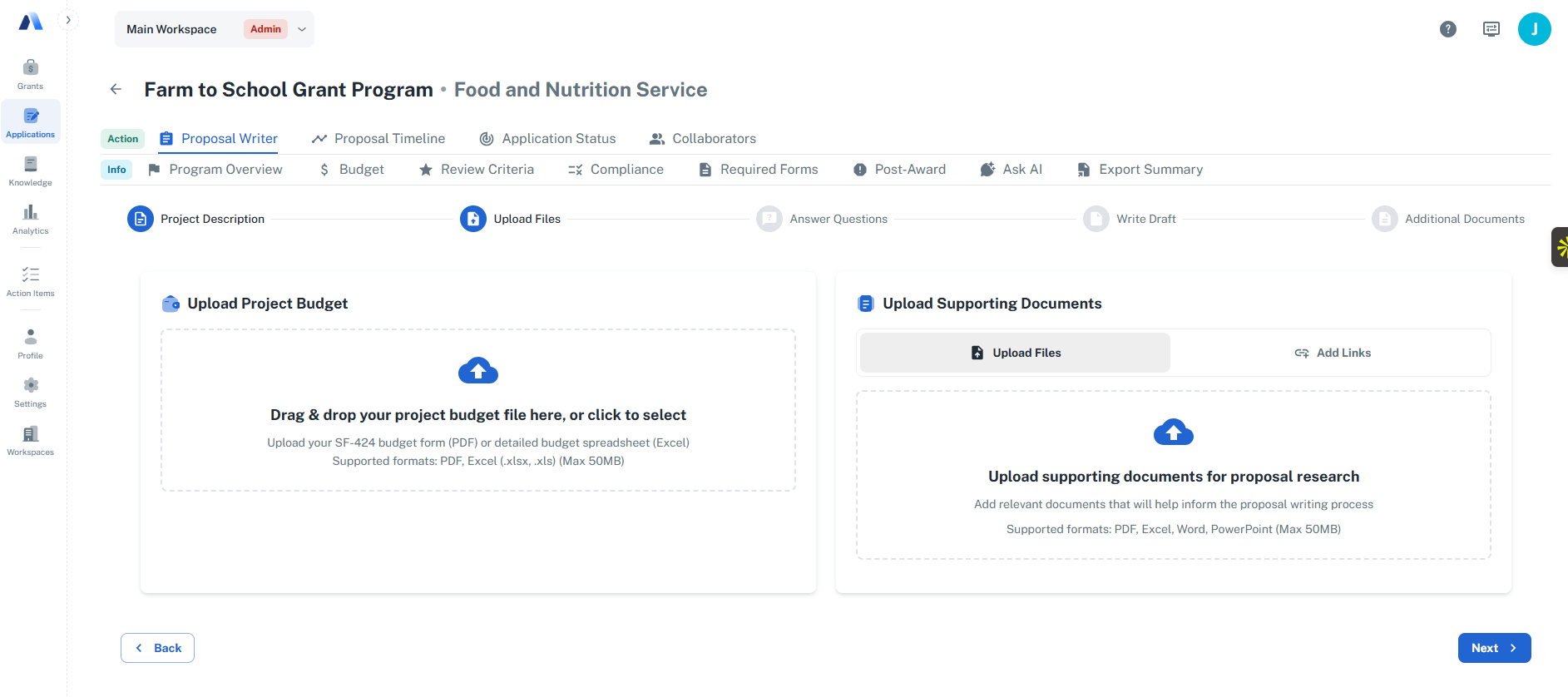Image resolution: width=1568 pixels, height=697 pixels.
Task: Click the back arrow next to the program title
Action: [x=116, y=89]
